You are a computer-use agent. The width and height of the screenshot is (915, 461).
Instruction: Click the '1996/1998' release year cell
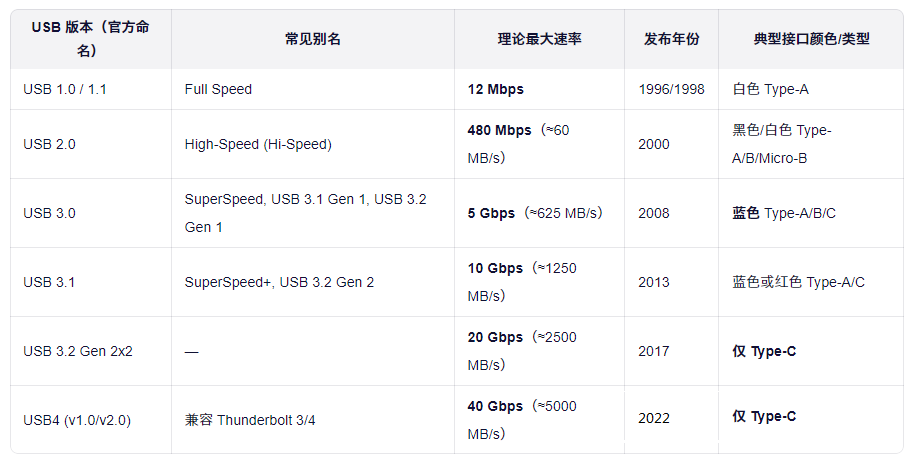pyautogui.click(x=671, y=89)
